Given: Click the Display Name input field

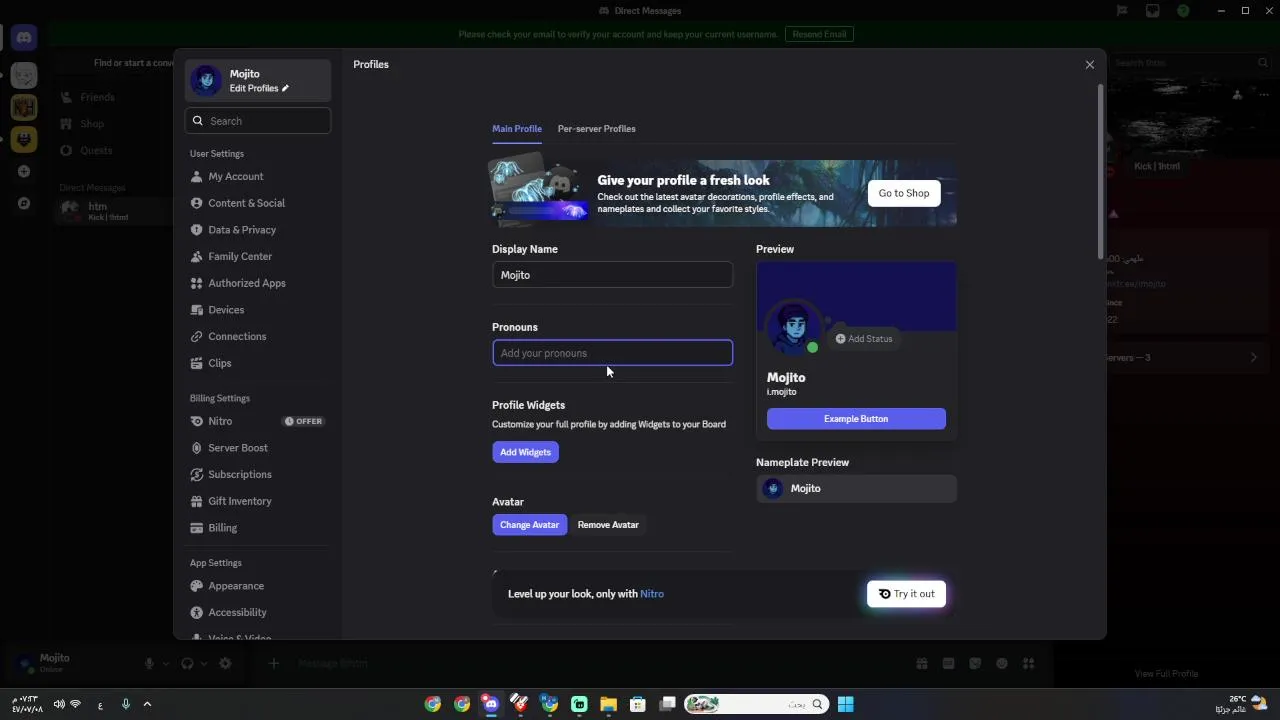Looking at the screenshot, I should coord(612,275).
